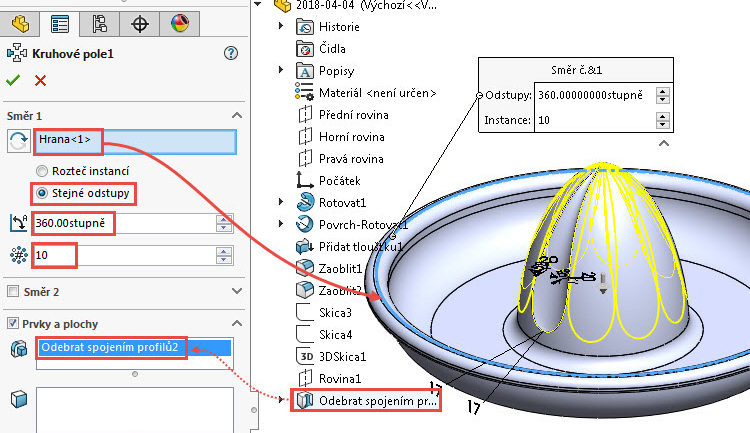750x433 pixels.
Task: Click the Instance field in callout
Action: pos(595,120)
